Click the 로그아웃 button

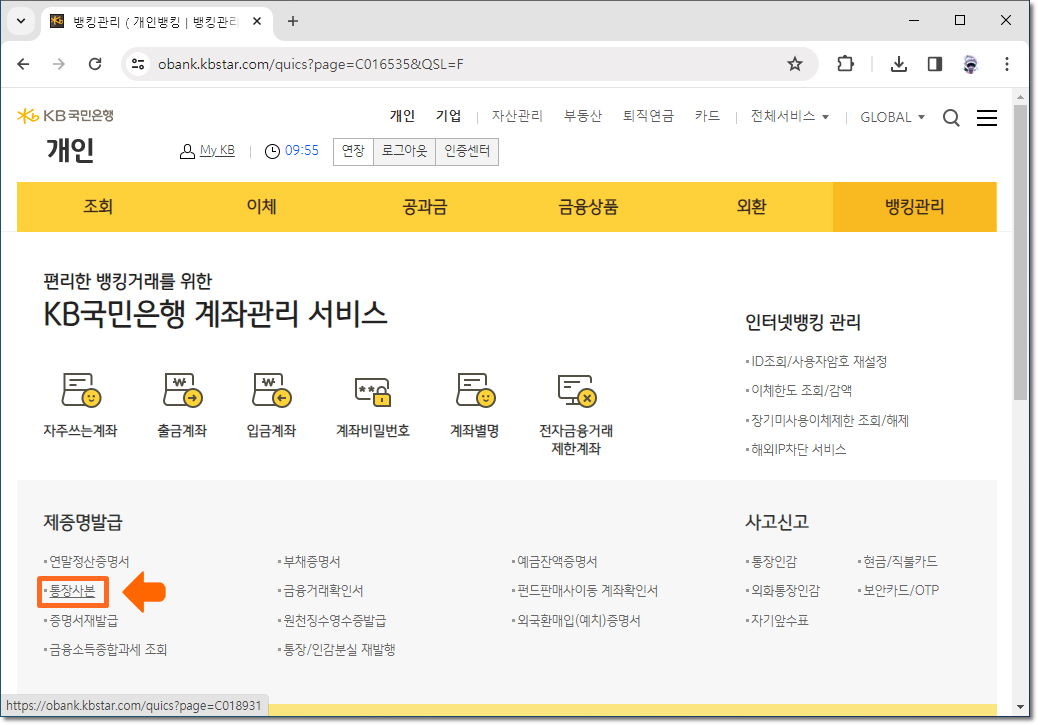(x=404, y=152)
